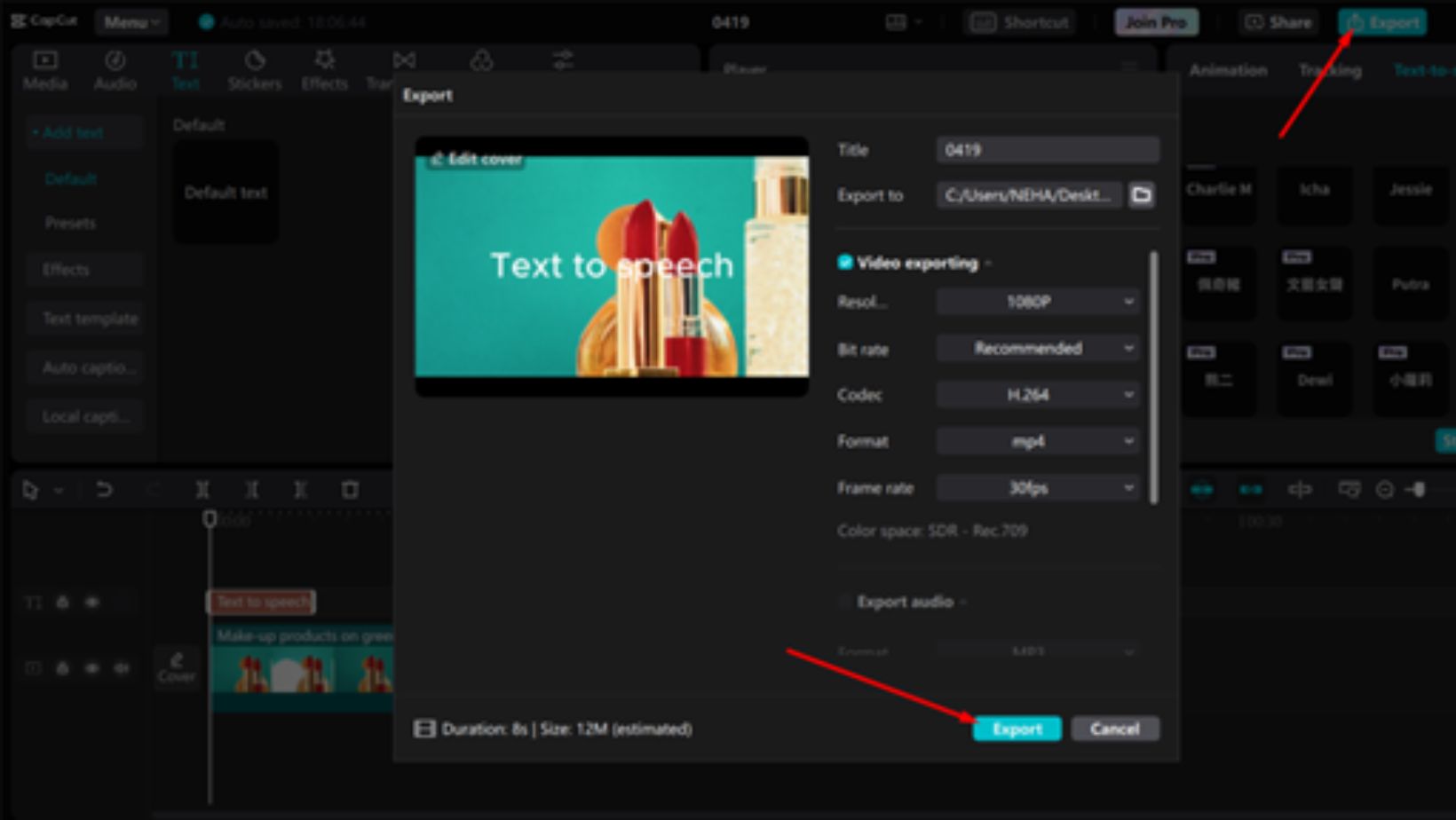
Task: Enable the Export audio checkbox
Action: tap(844, 602)
